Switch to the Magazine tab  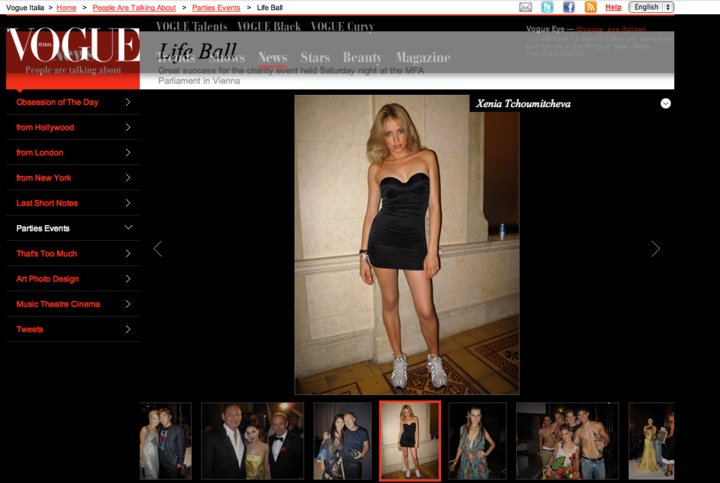pos(423,58)
